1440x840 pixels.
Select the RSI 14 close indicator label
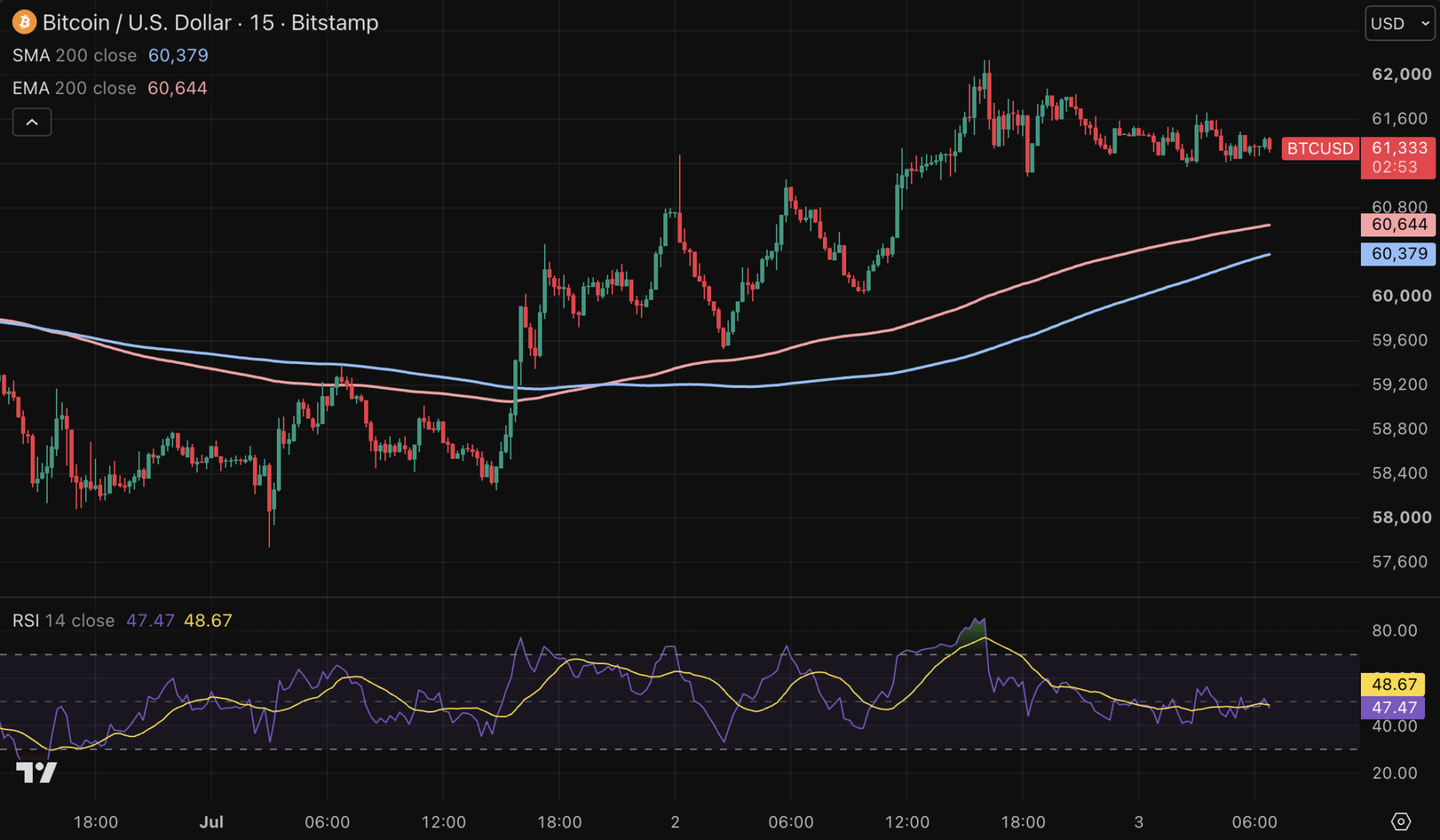(63, 621)
